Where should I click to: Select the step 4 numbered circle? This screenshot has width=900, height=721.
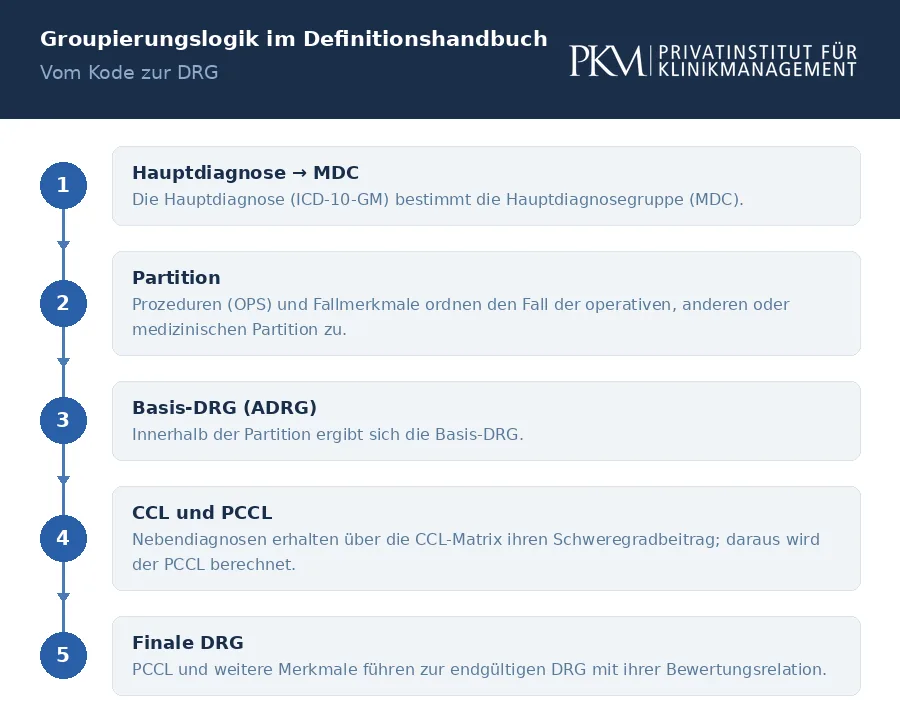[63, 538]
